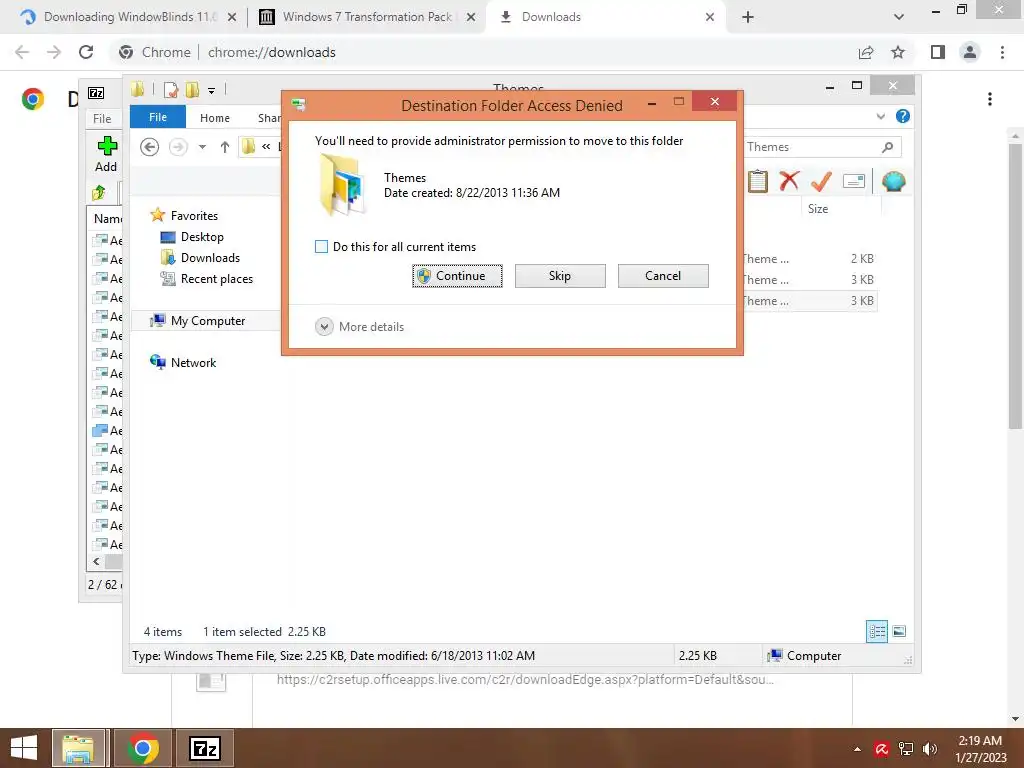This screenshot has width=1024, height=768.
Task: Click the blue shell toolbar icon
Action: 893,181
